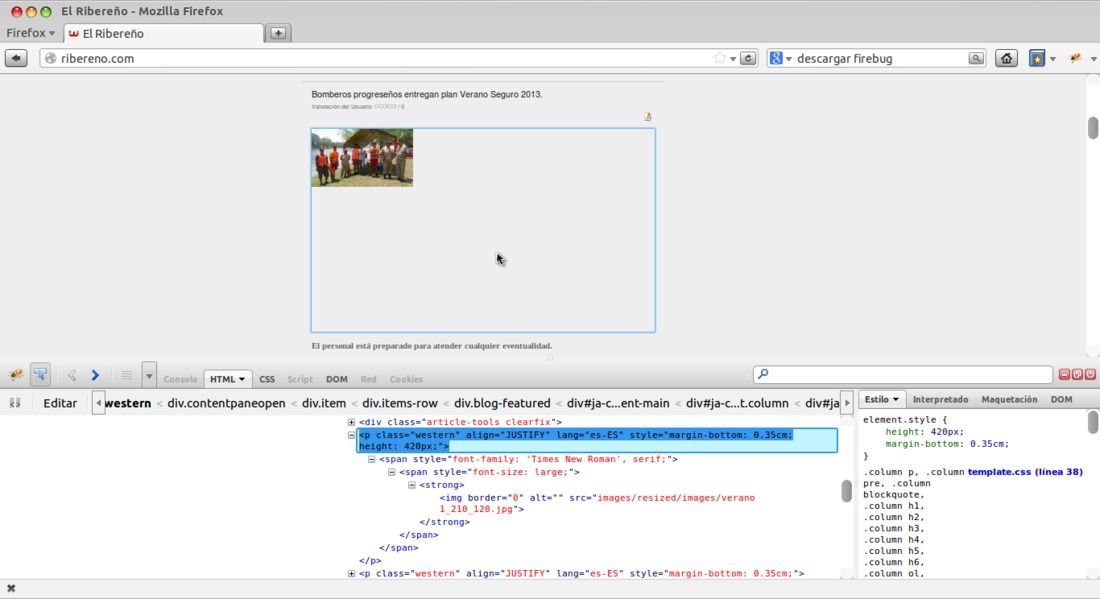The width and height of the screenshot is (1100, 599).
Task: Bookmark this page with the star icon
Action: coord(719,58)
